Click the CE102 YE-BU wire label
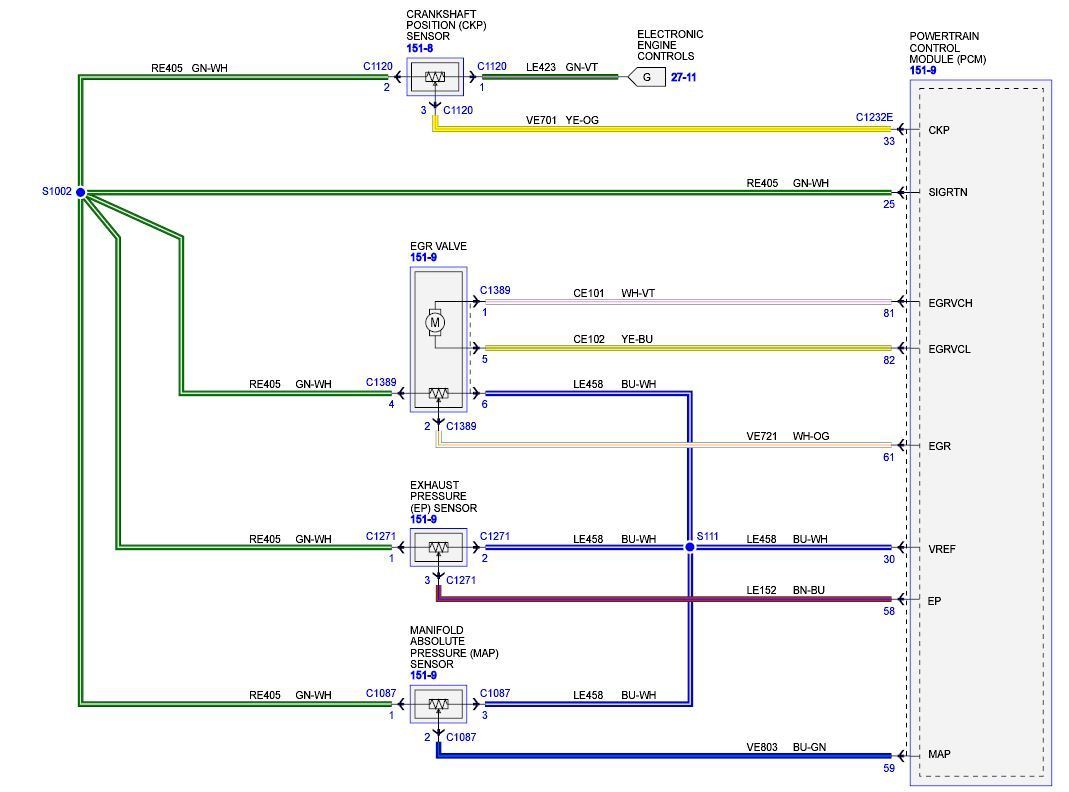The width and height of the screenshot is (1069, 792). click(x=612, y=339)
